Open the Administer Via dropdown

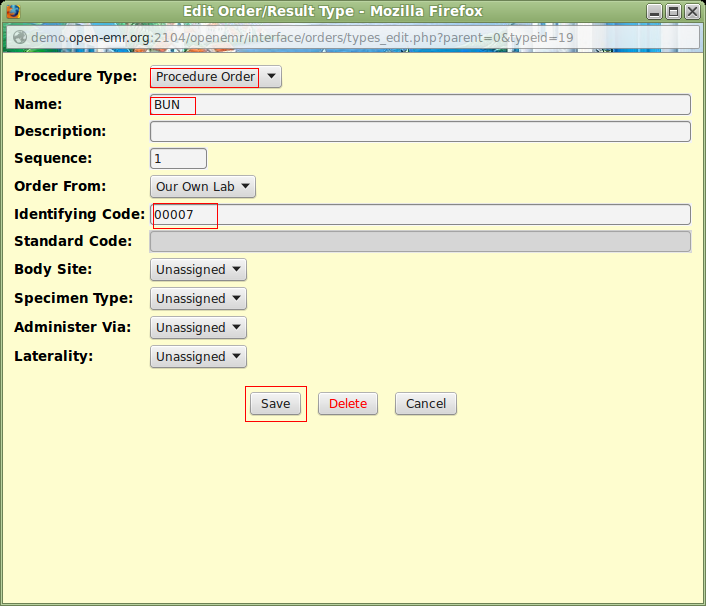click(198, 328)
